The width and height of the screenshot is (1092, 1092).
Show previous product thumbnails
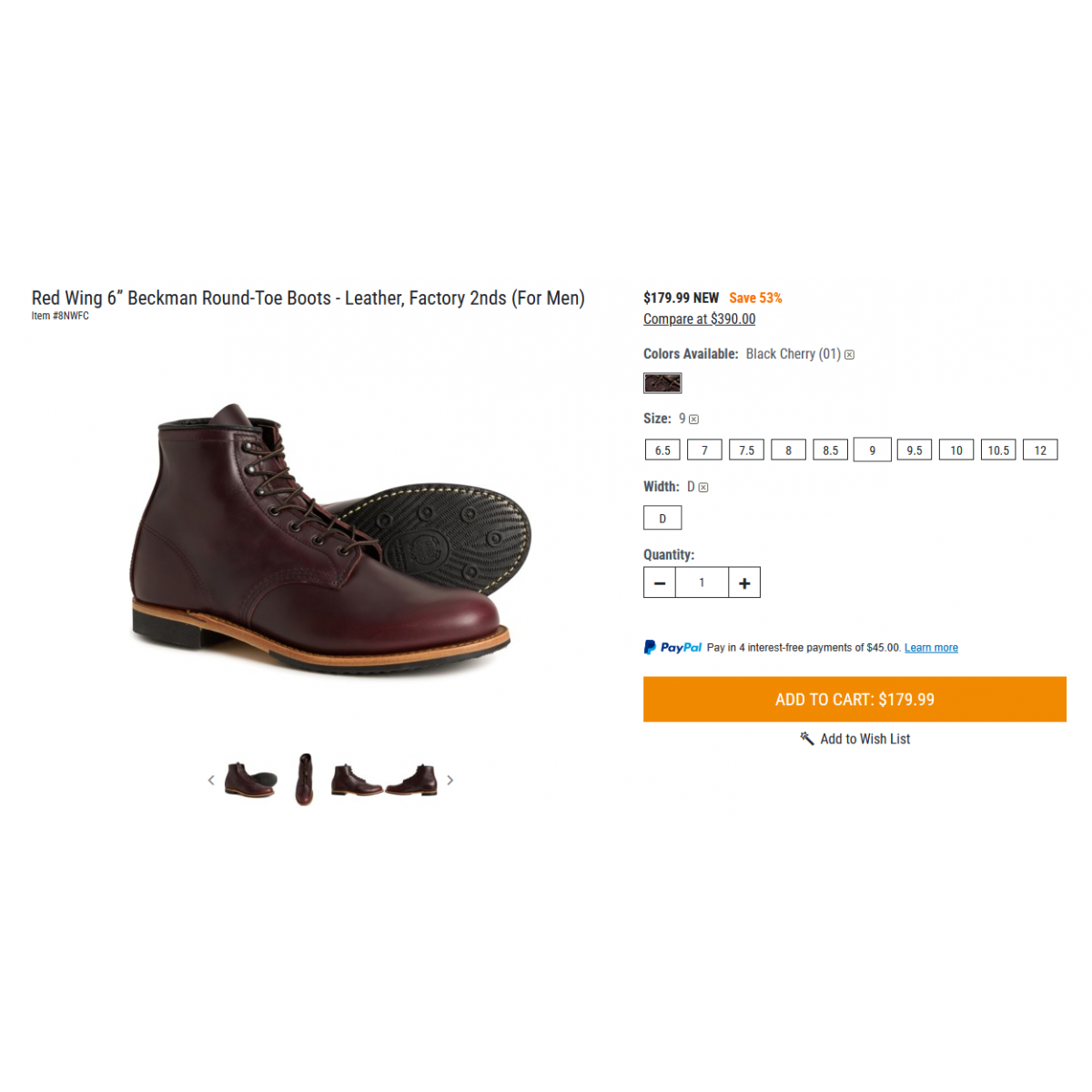pyautogui.click(x=211, y=780)
